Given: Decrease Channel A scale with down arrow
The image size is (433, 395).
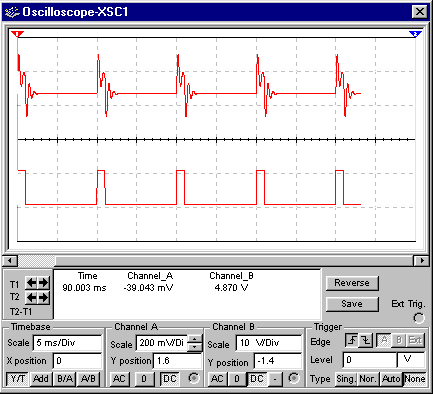Looking at the screenshot, I should (195, 347).
